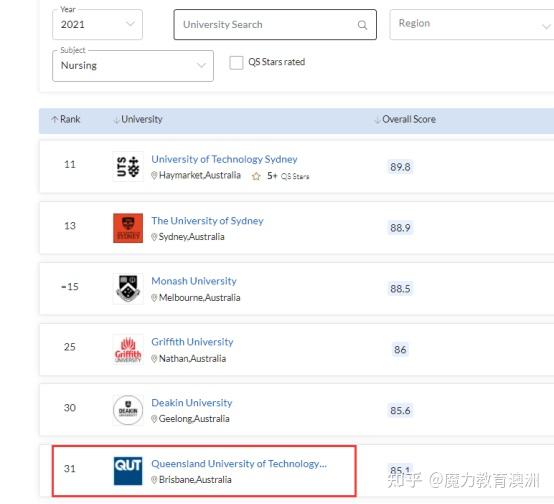Viewport: 554px width, 504px height.
Task: Click the Nathan, Australia location text
Action: 192,358
